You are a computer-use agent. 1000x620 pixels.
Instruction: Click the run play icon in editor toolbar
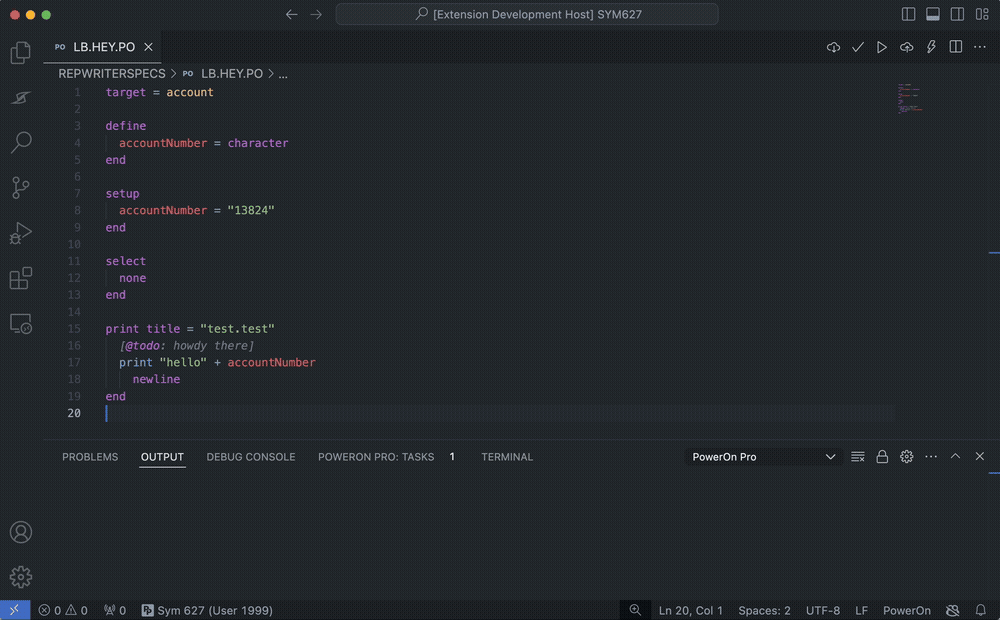pos(881,47)
